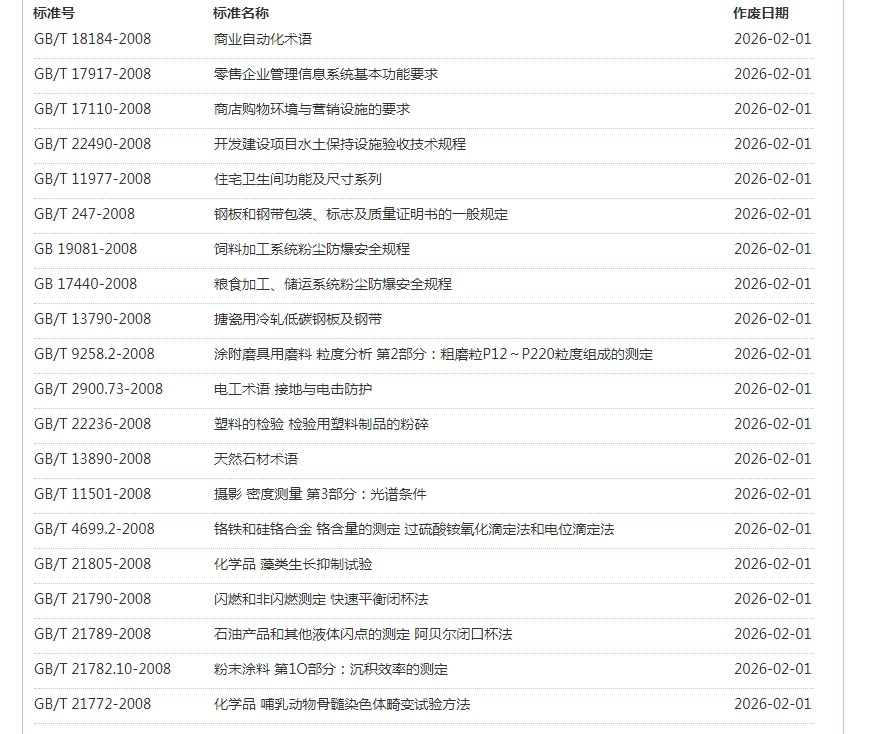Open GB/T 17917-2008 standard number
871x734 pixels.
(92, 74)
